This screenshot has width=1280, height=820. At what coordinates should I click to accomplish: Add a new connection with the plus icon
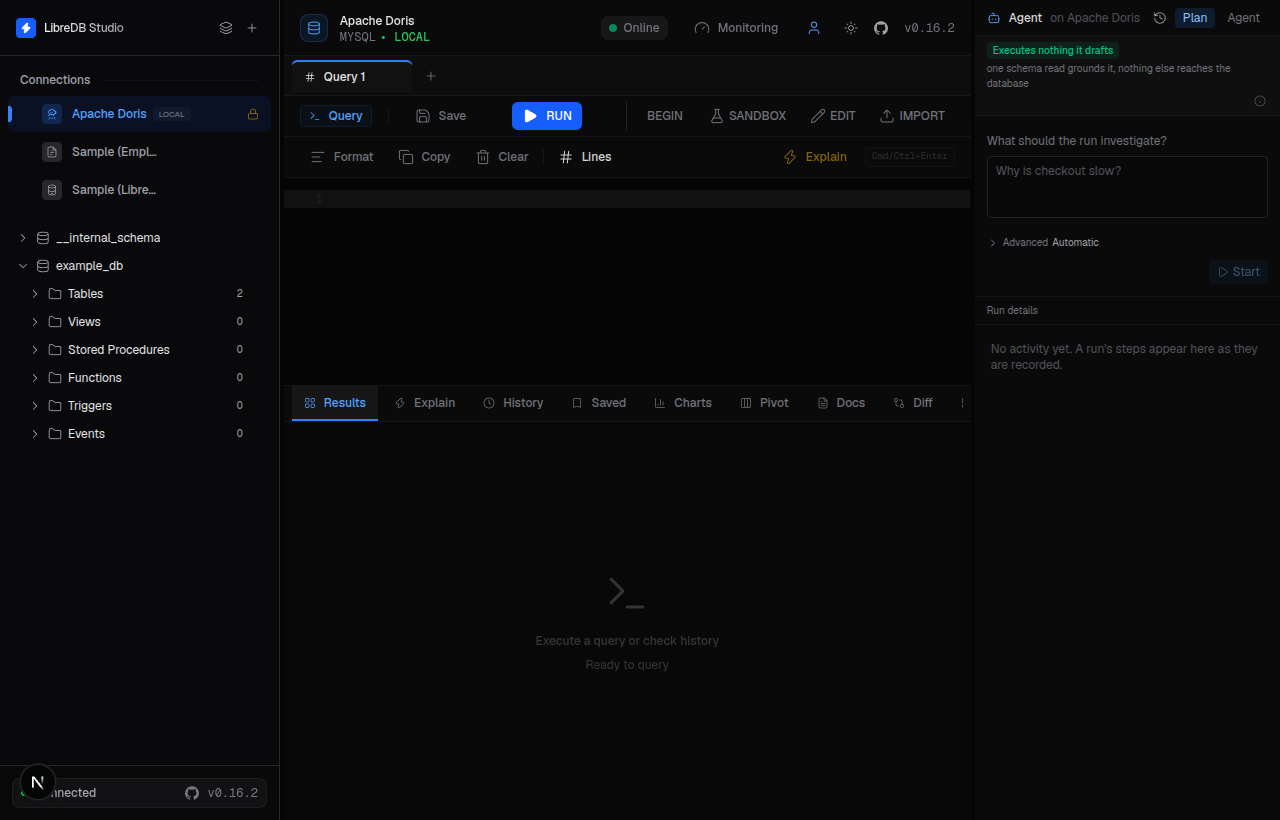pyautogui.click(x=252, y=28)
